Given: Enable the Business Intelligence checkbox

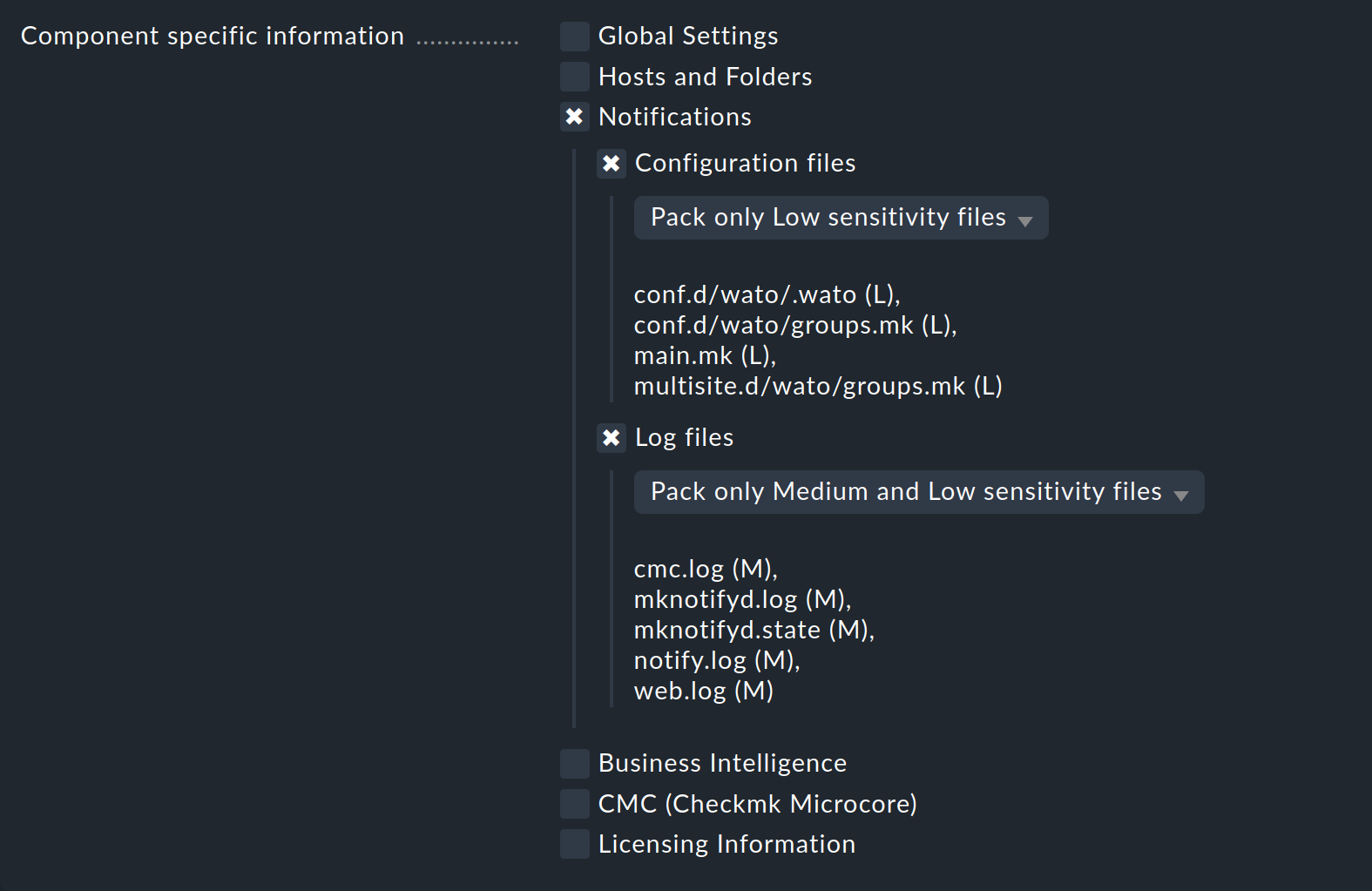Looking at the screenshot, I should (x=574, y=764).
